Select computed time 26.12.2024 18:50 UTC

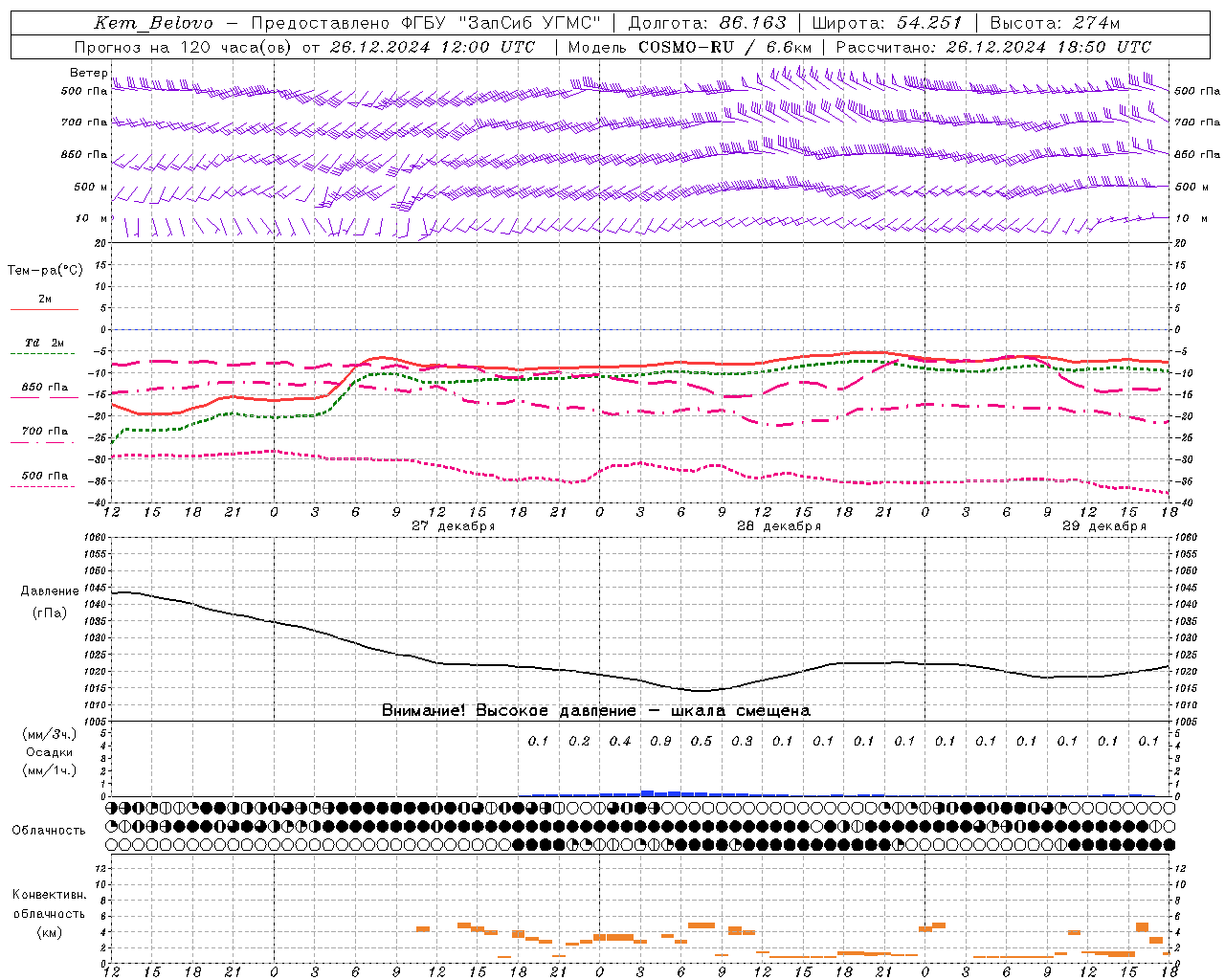coord(1049,47)
